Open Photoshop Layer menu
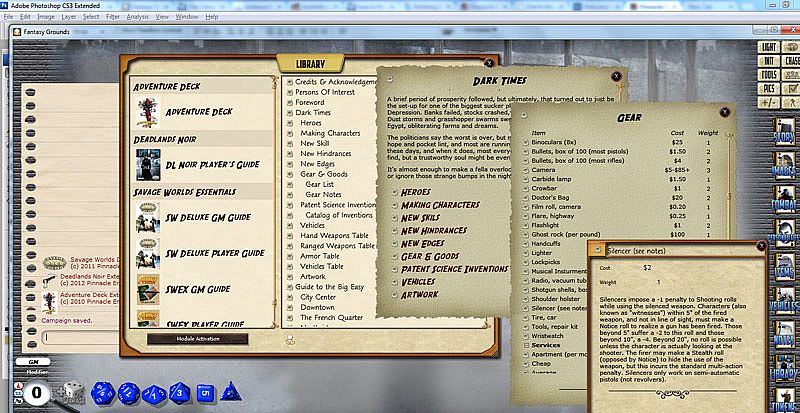This screenshot has height=413, width=800. (x=68, y=17)
